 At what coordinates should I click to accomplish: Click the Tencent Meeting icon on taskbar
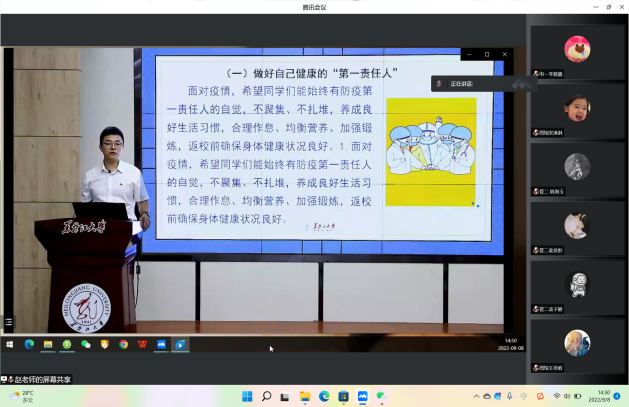[362, 396]
